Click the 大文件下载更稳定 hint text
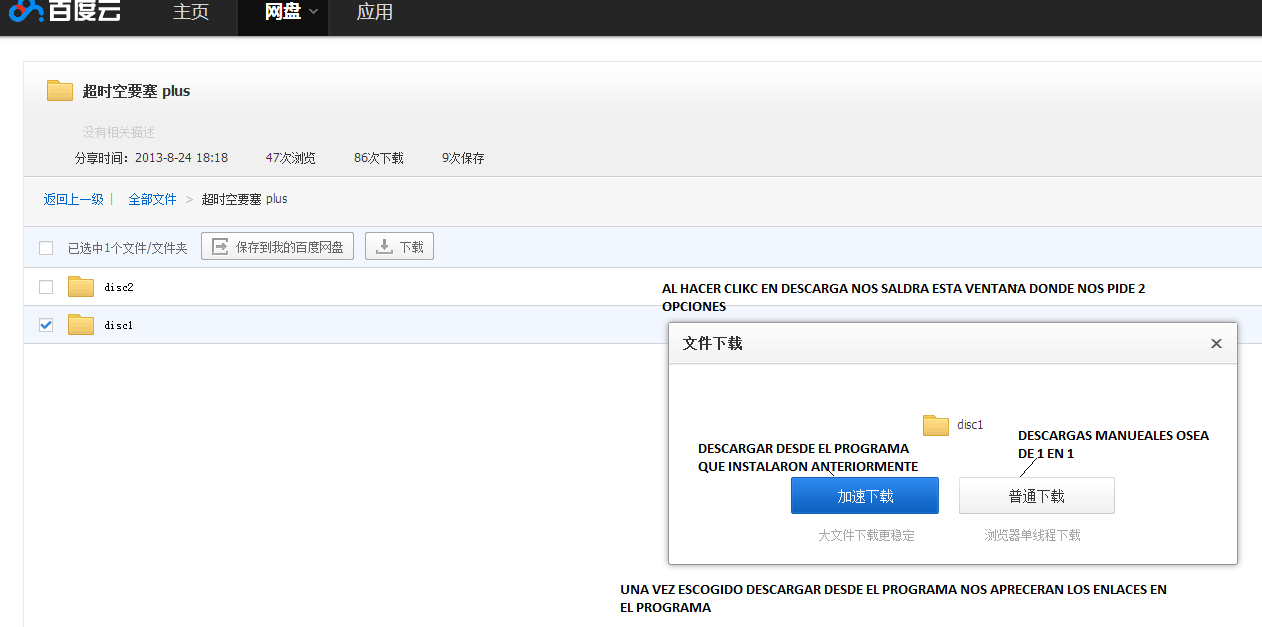This screenshot has width=1262, height=627. (866, 535)
